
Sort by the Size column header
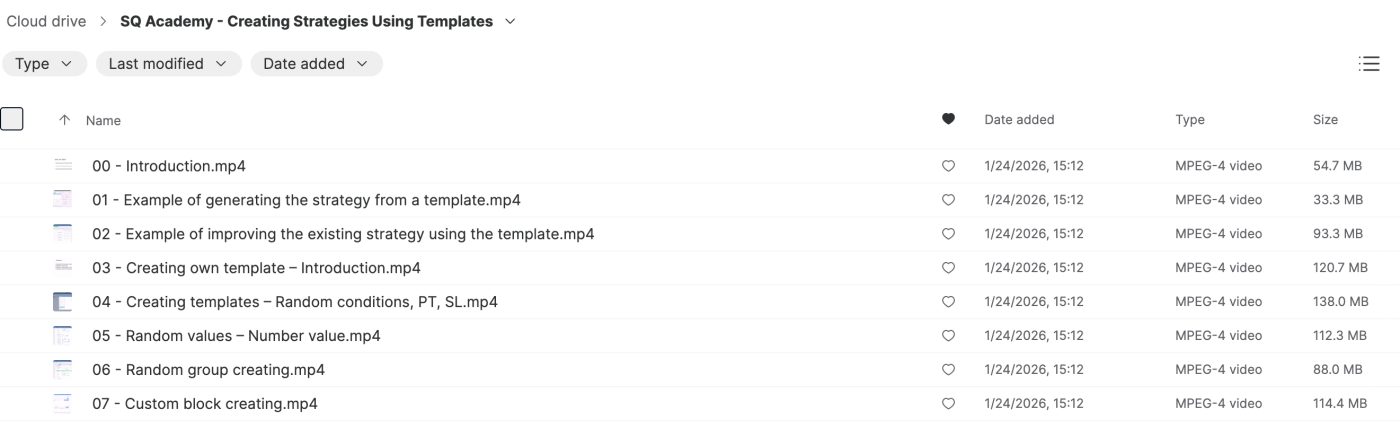[1325, 120]
